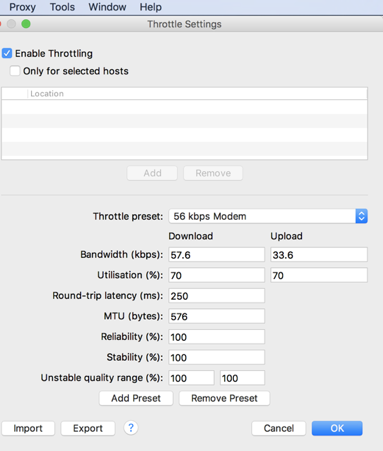The image size is (383, 451).
Task: Click the OK button
Action: pyautogui.click(x=337, y=428)
